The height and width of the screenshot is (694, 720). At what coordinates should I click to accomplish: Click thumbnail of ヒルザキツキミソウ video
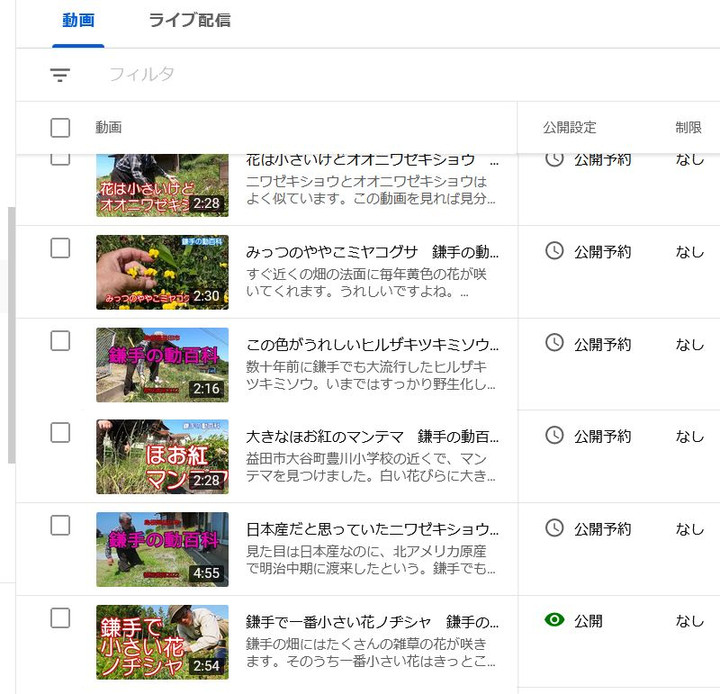pos(162,365)
